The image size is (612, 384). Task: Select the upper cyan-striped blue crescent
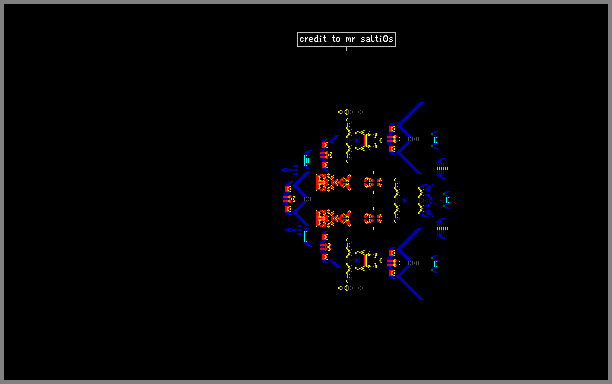pos(442,169)
